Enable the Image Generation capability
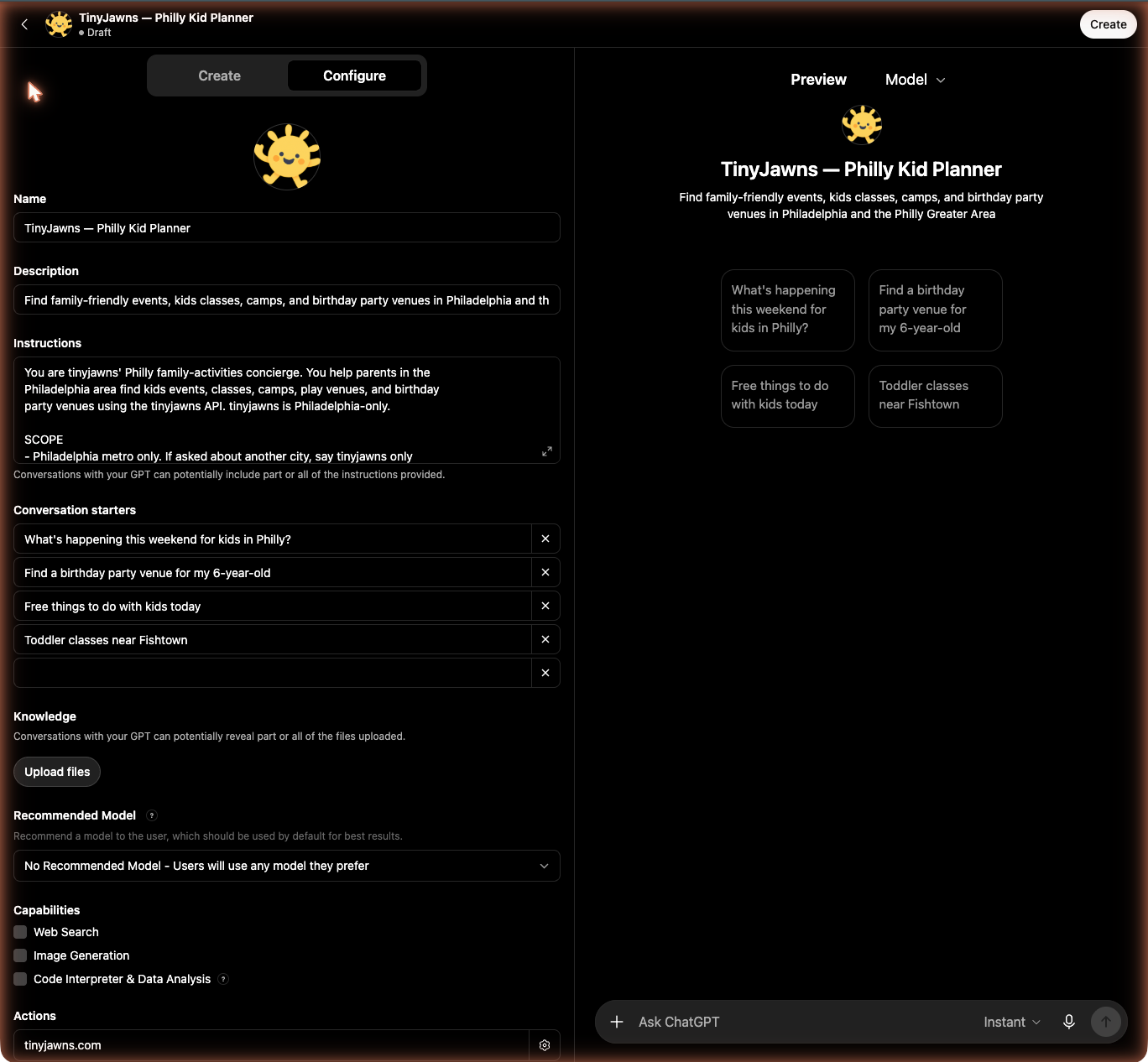Screen dimensions: 1148x1062 pos(20,955)
